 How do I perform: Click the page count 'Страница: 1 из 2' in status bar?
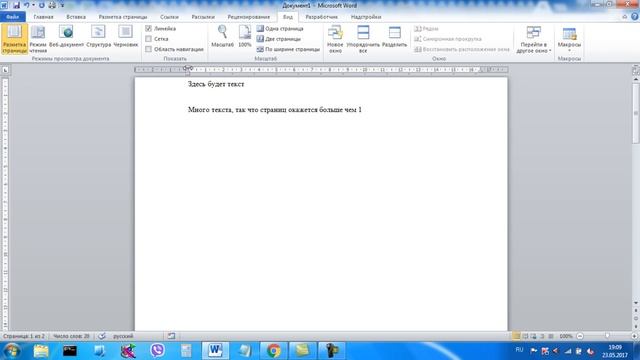point(24,336)
